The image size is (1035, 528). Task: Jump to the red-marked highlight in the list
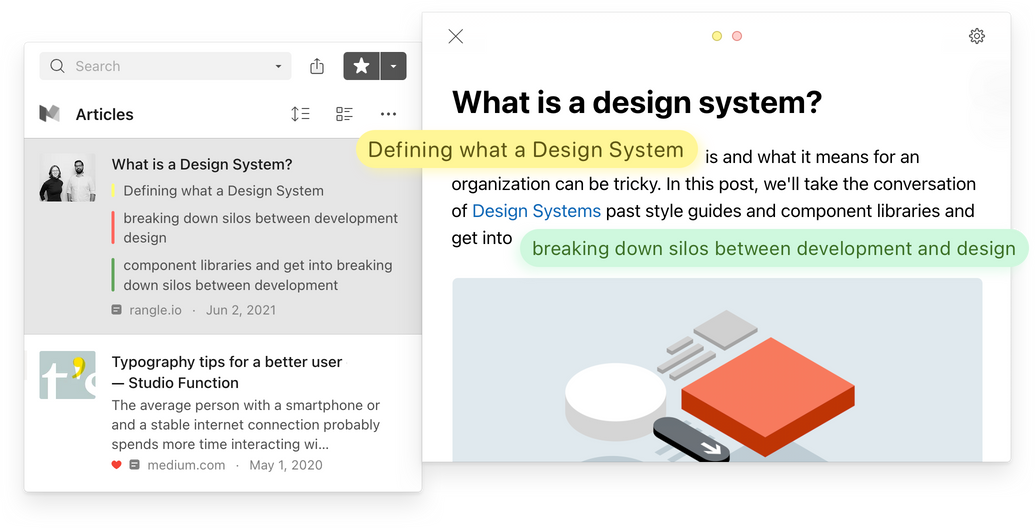click(x=260, y=228)
